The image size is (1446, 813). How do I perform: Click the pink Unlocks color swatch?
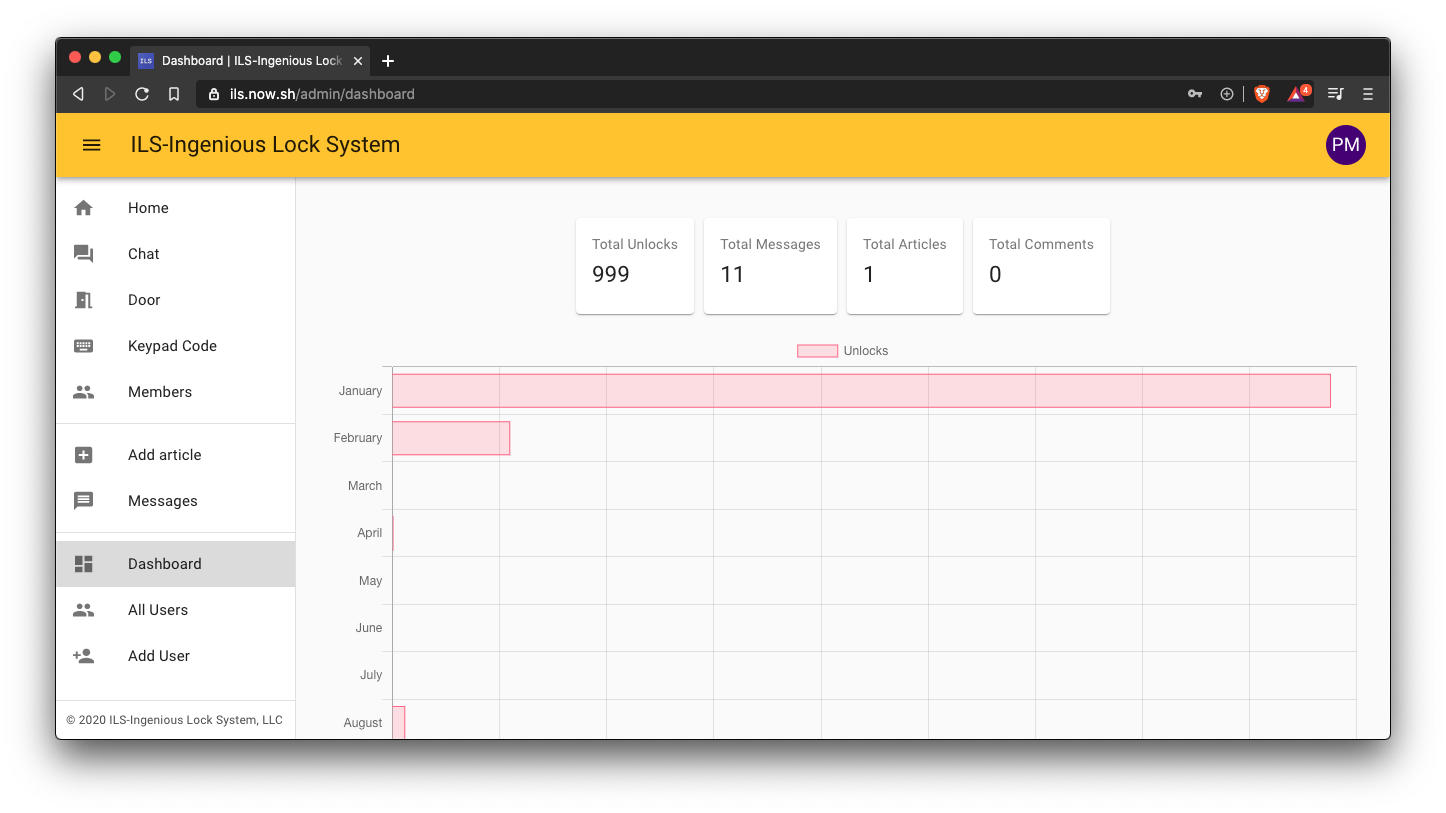pyautogui.click(x=817, y=350)
